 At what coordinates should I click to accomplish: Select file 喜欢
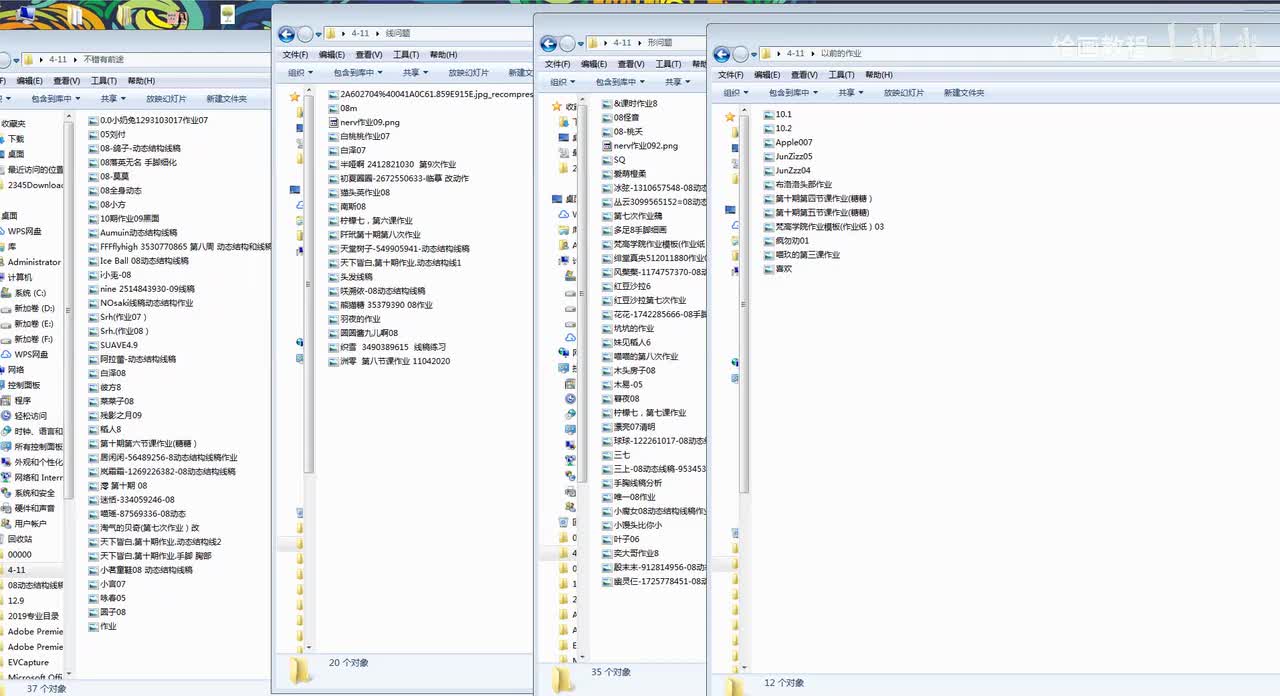[783, 269]
